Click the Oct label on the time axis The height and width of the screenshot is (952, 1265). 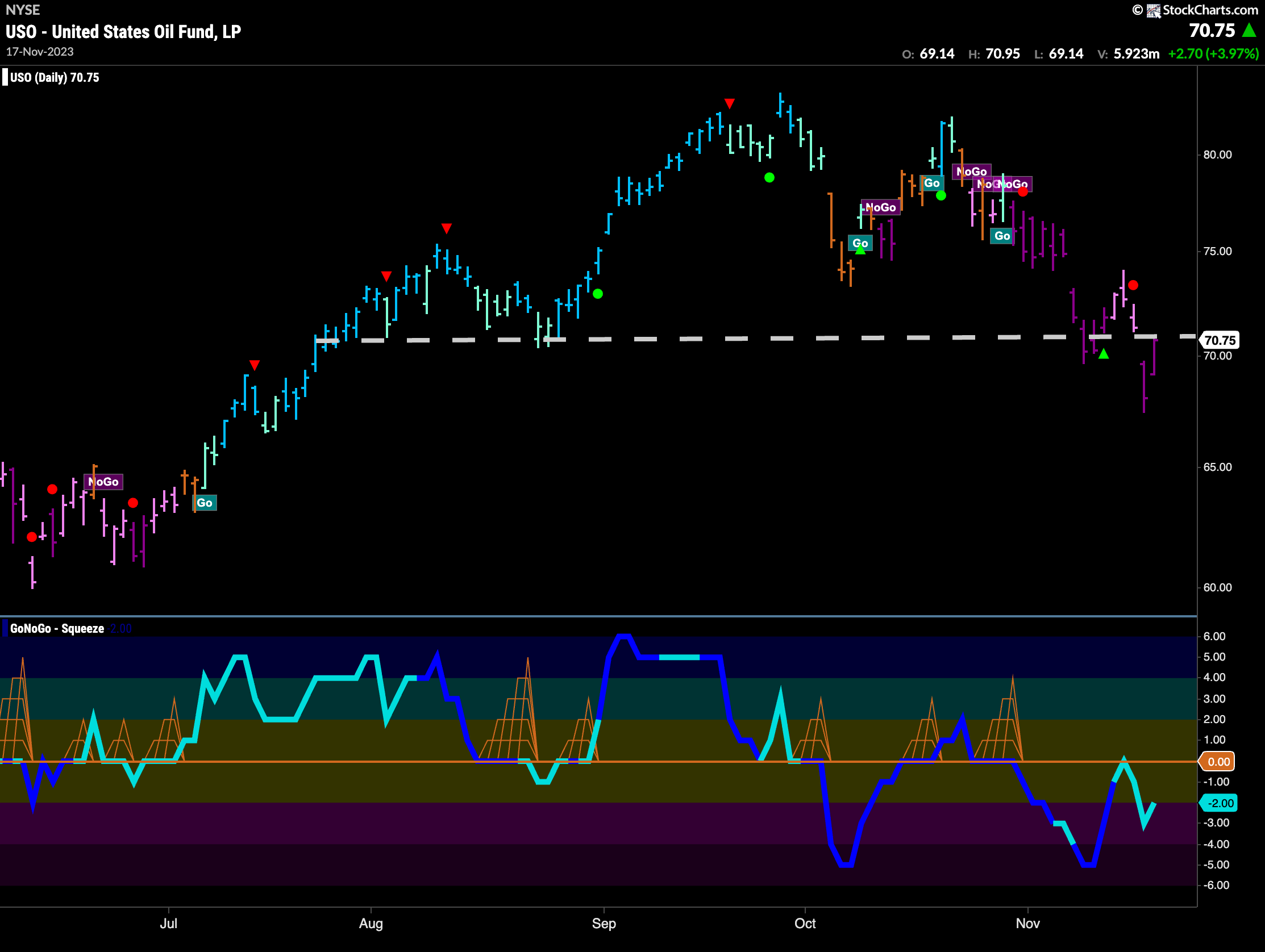point(805,924)
